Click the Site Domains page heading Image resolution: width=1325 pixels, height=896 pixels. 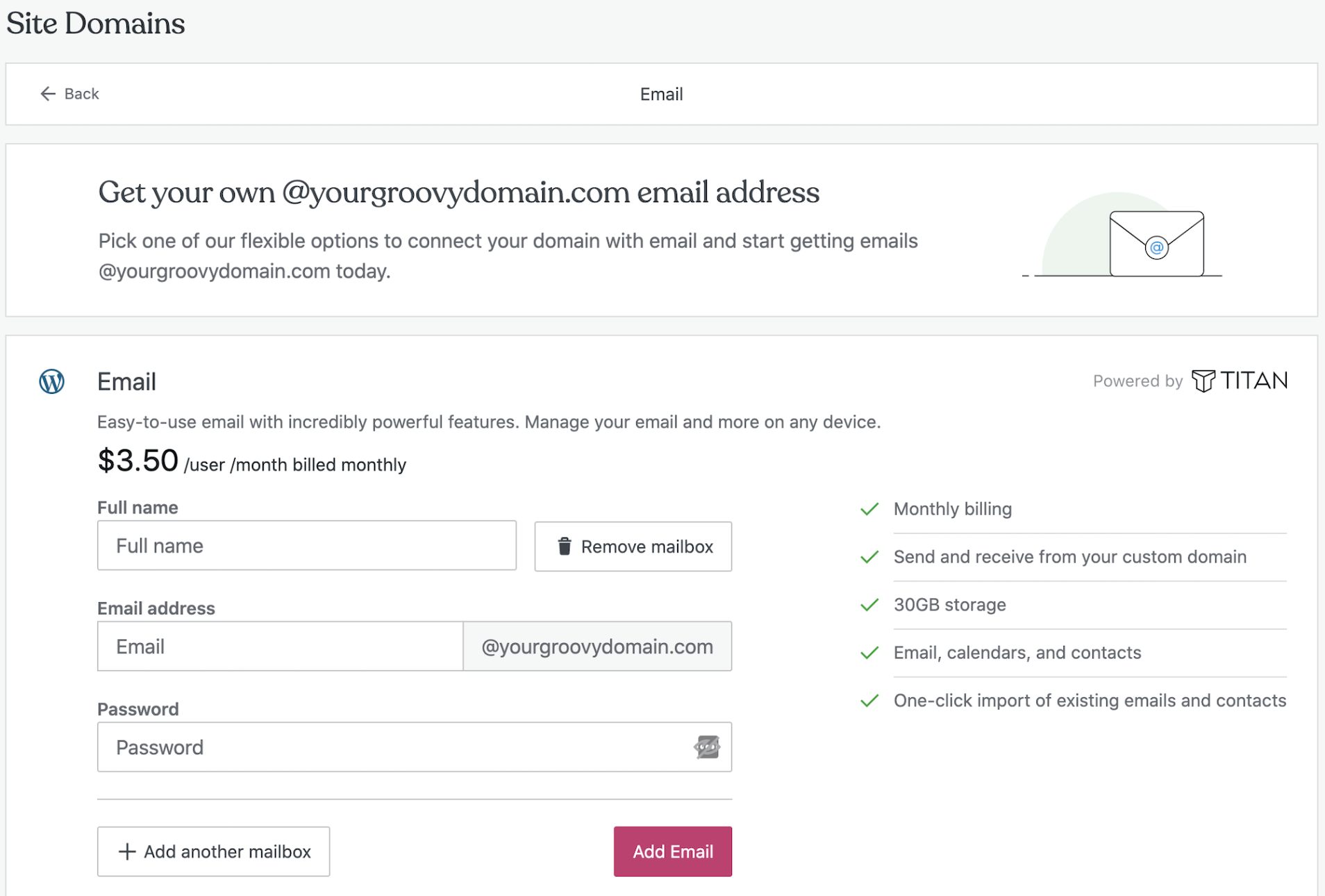(96, 24)
